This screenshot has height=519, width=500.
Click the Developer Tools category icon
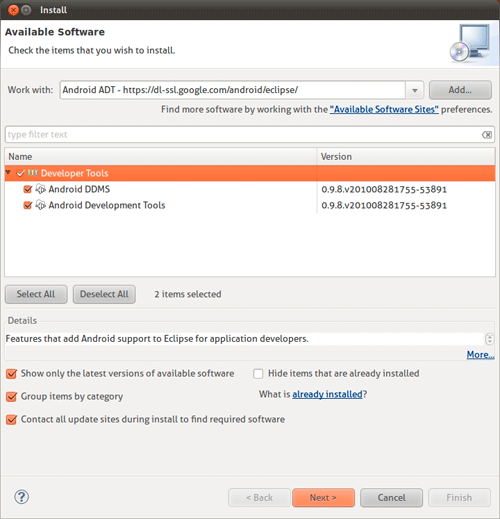[32, 173]
